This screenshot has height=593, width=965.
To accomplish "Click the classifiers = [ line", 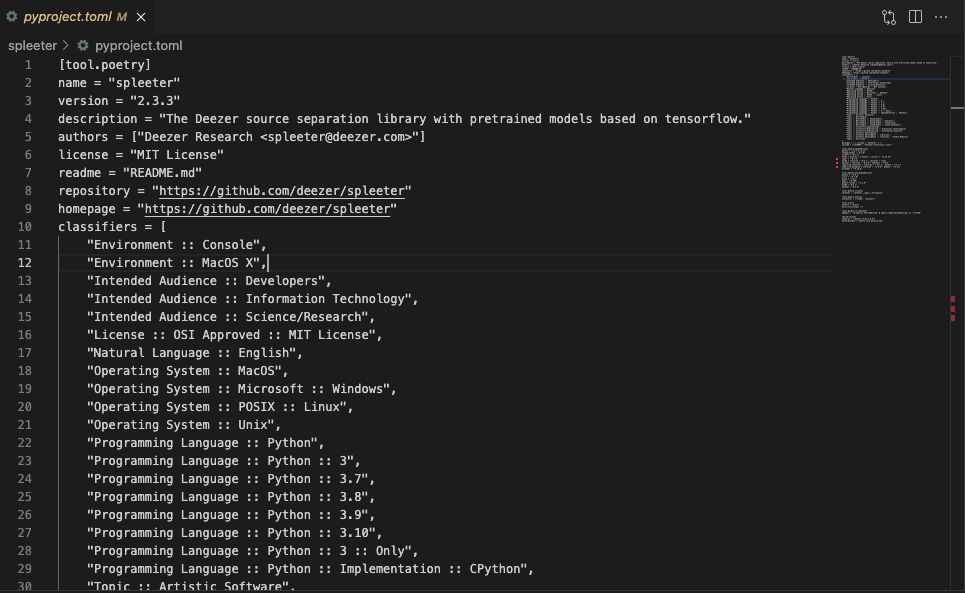I will point(112,226).
